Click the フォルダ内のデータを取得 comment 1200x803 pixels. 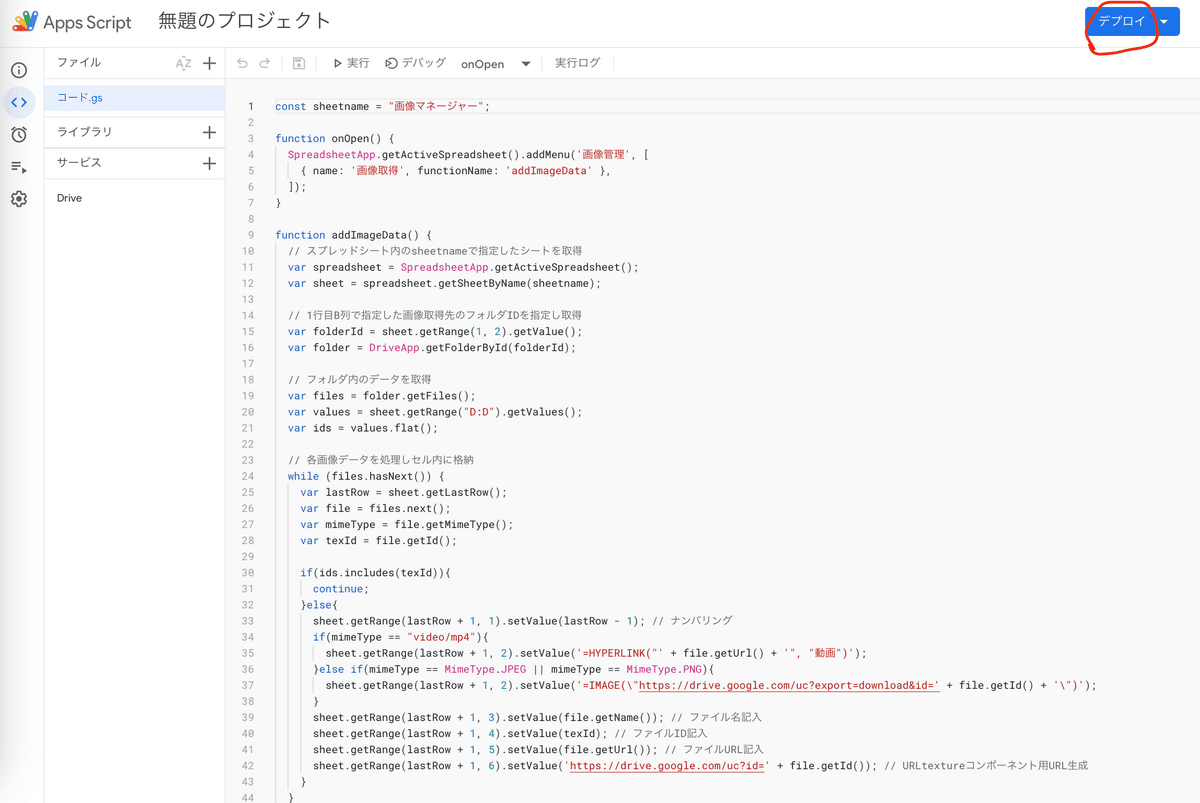coord(359,379)
